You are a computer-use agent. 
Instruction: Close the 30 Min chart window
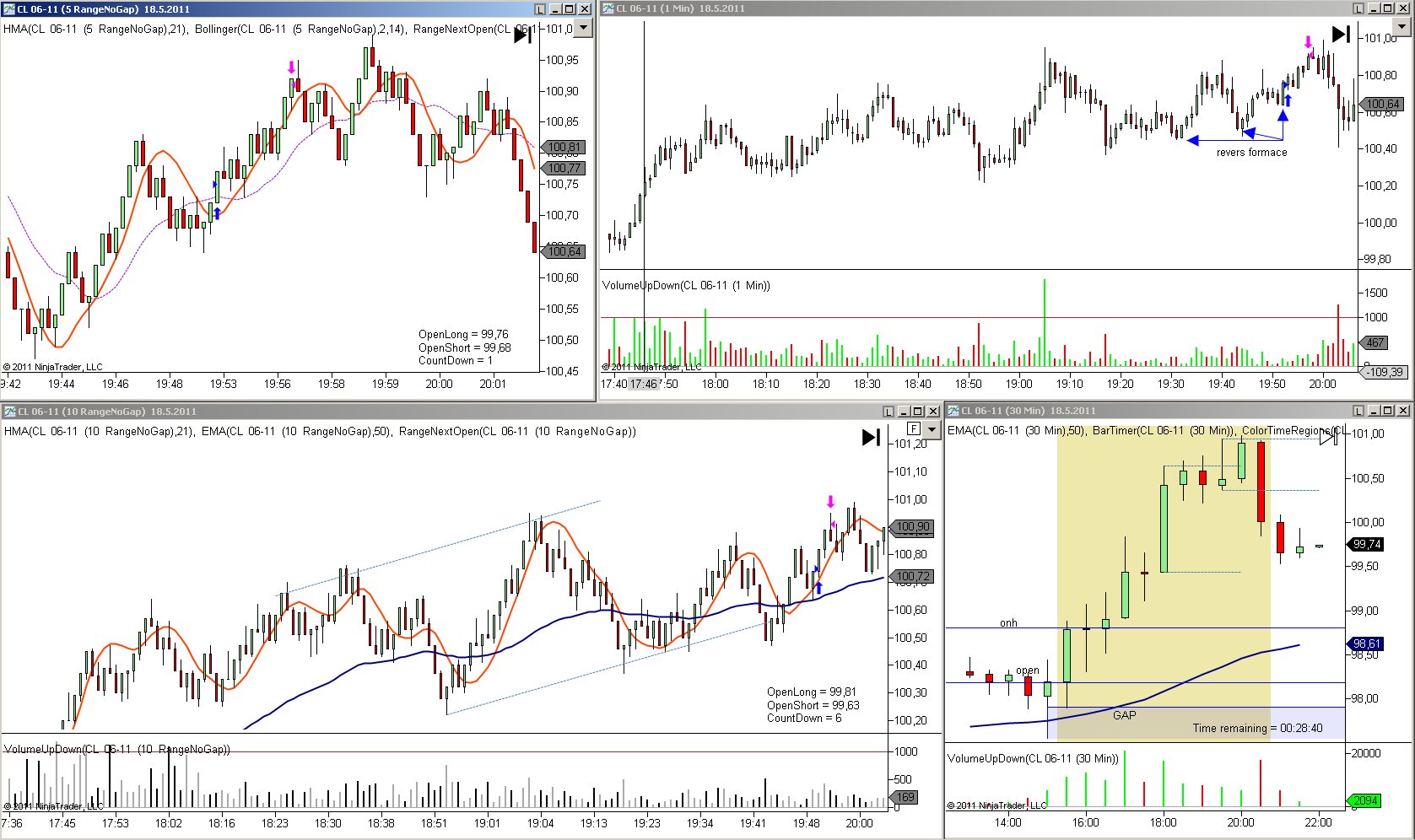(1403, 411)
